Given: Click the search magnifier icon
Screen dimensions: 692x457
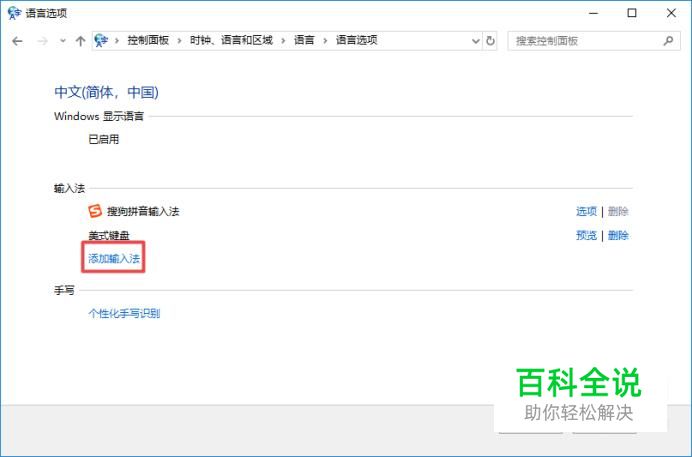Looking at the screenshot, I should coord(668,41).
